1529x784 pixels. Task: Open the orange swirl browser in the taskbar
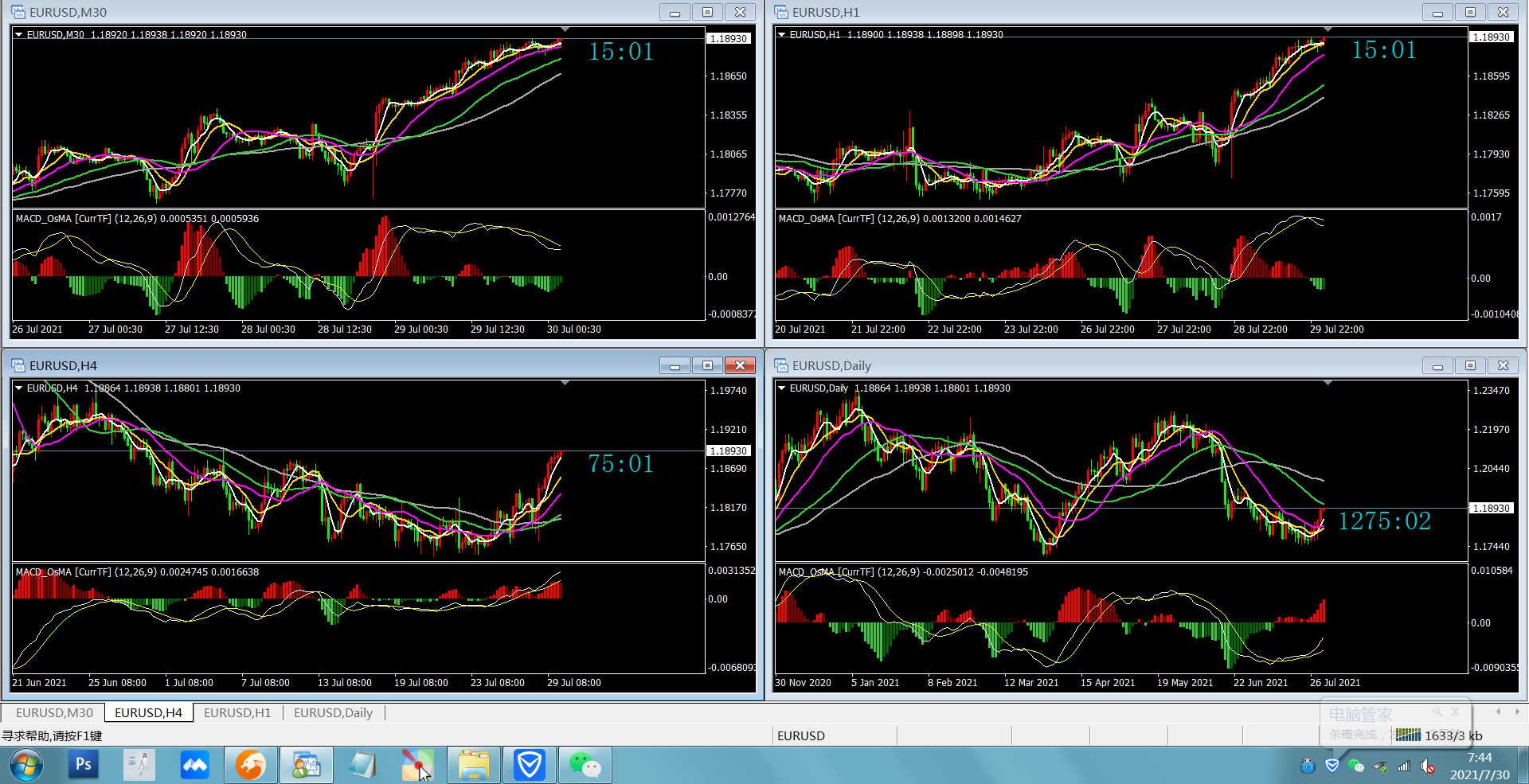[x=251, y=765]
